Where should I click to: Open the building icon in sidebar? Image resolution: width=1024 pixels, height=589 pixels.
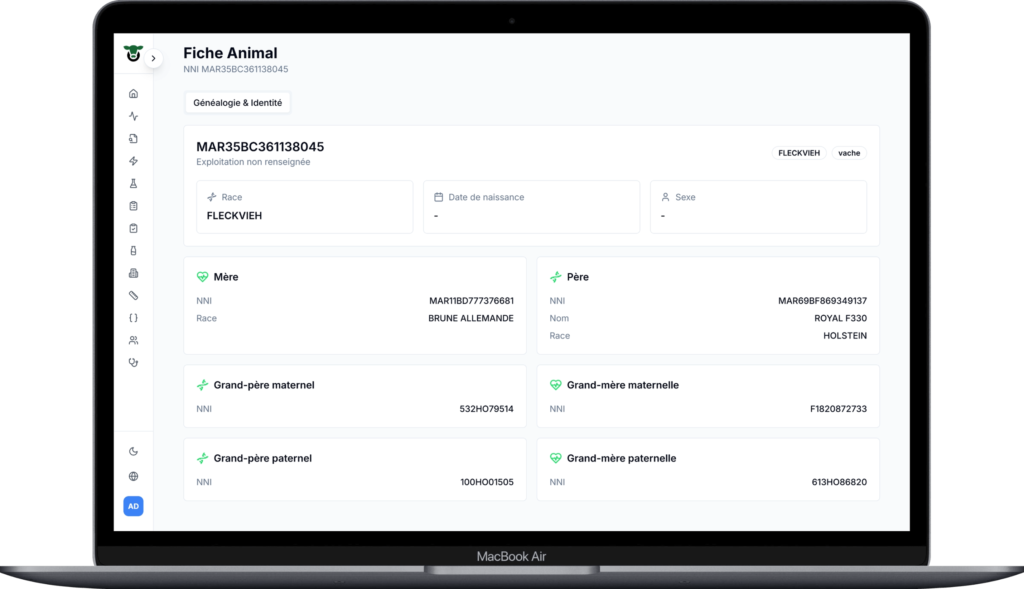coord(133,273)
